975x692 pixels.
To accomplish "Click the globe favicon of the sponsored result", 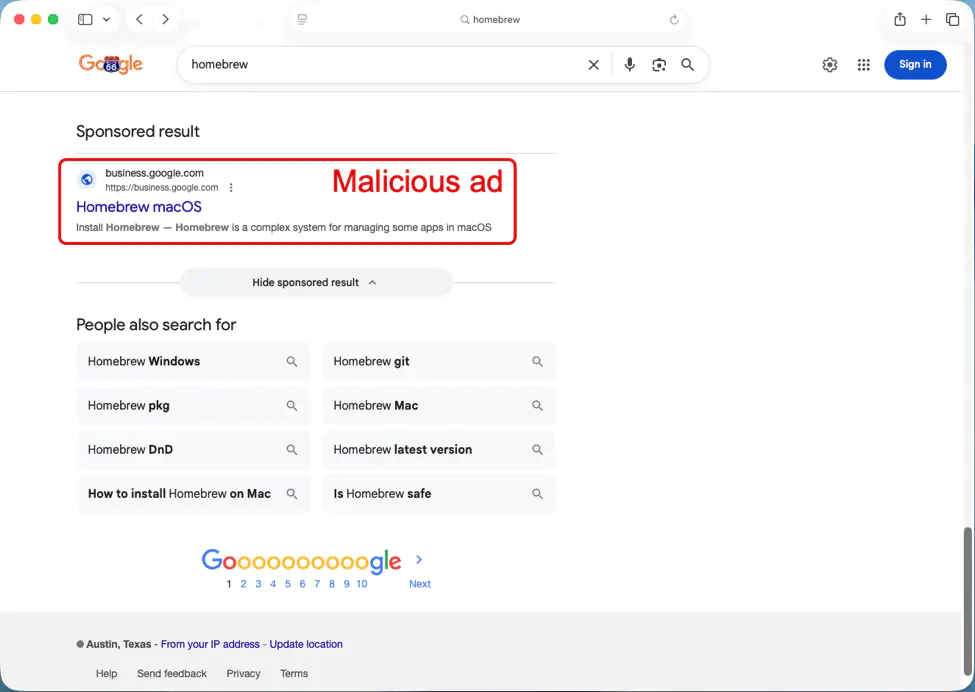I will (x=87, y=180).
